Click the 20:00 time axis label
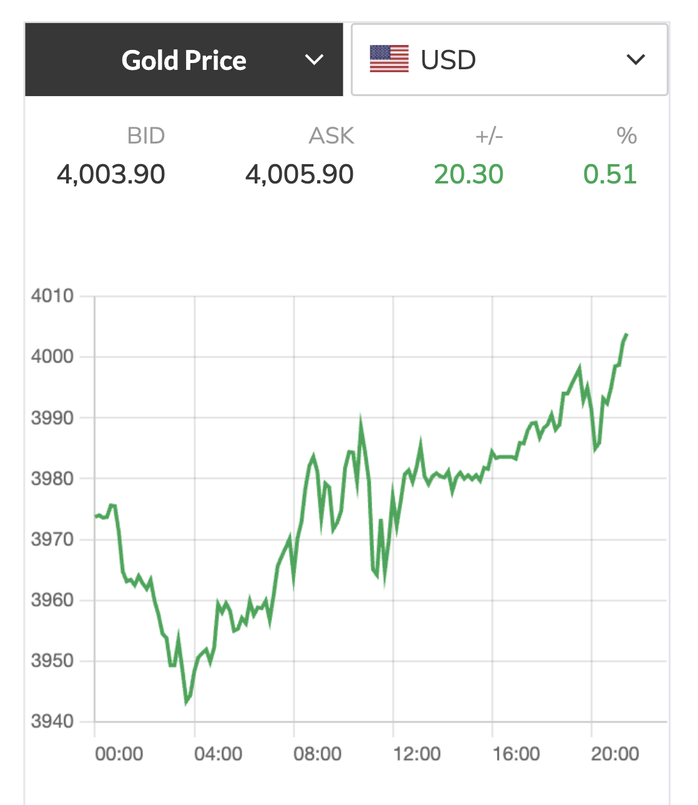 coord(615,753)
